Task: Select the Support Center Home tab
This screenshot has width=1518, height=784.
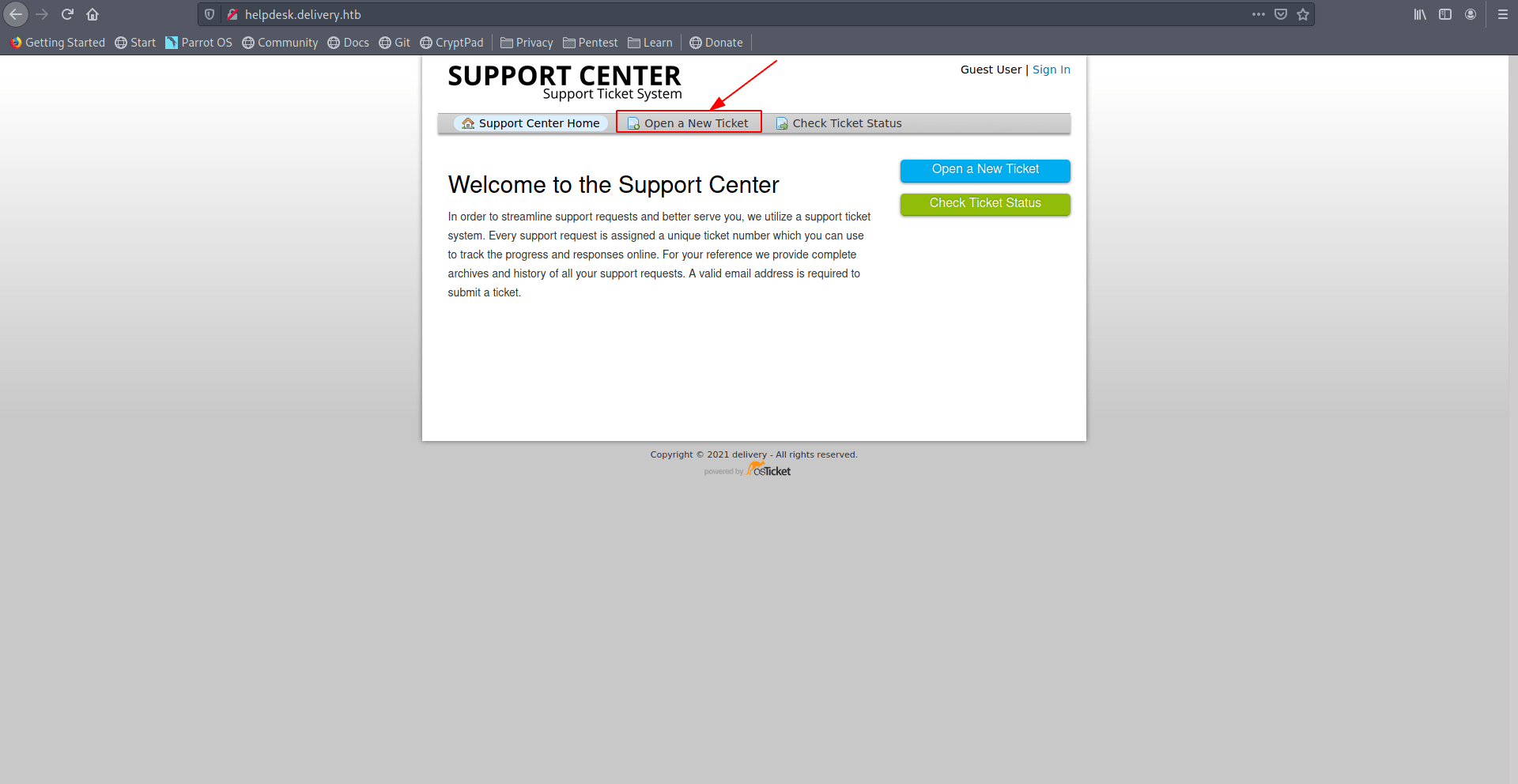Action: click(x=531, y=123)
